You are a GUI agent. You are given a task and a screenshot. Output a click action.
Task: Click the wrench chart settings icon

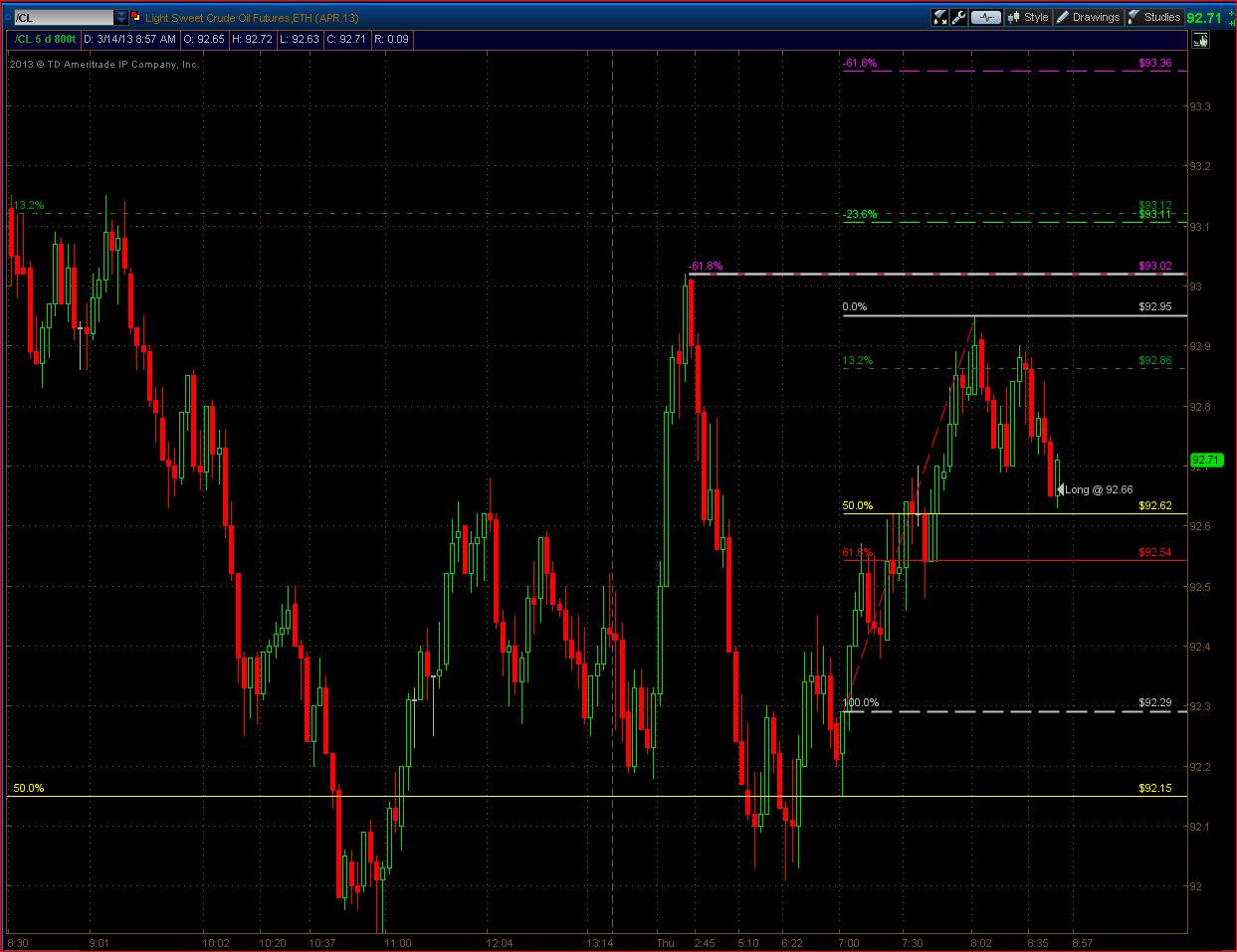(959, 17)
